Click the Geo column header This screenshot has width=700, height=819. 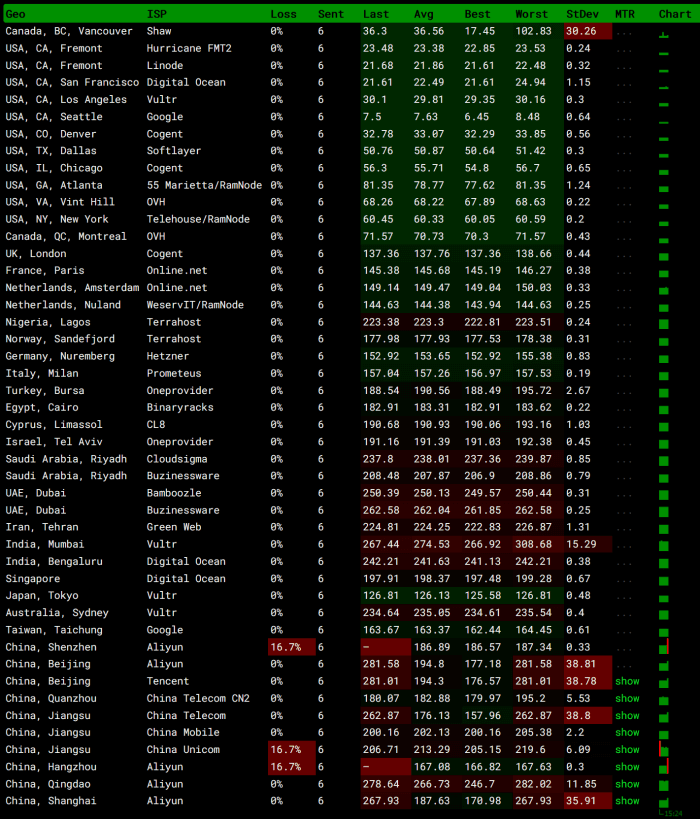(x=15, y=14)
